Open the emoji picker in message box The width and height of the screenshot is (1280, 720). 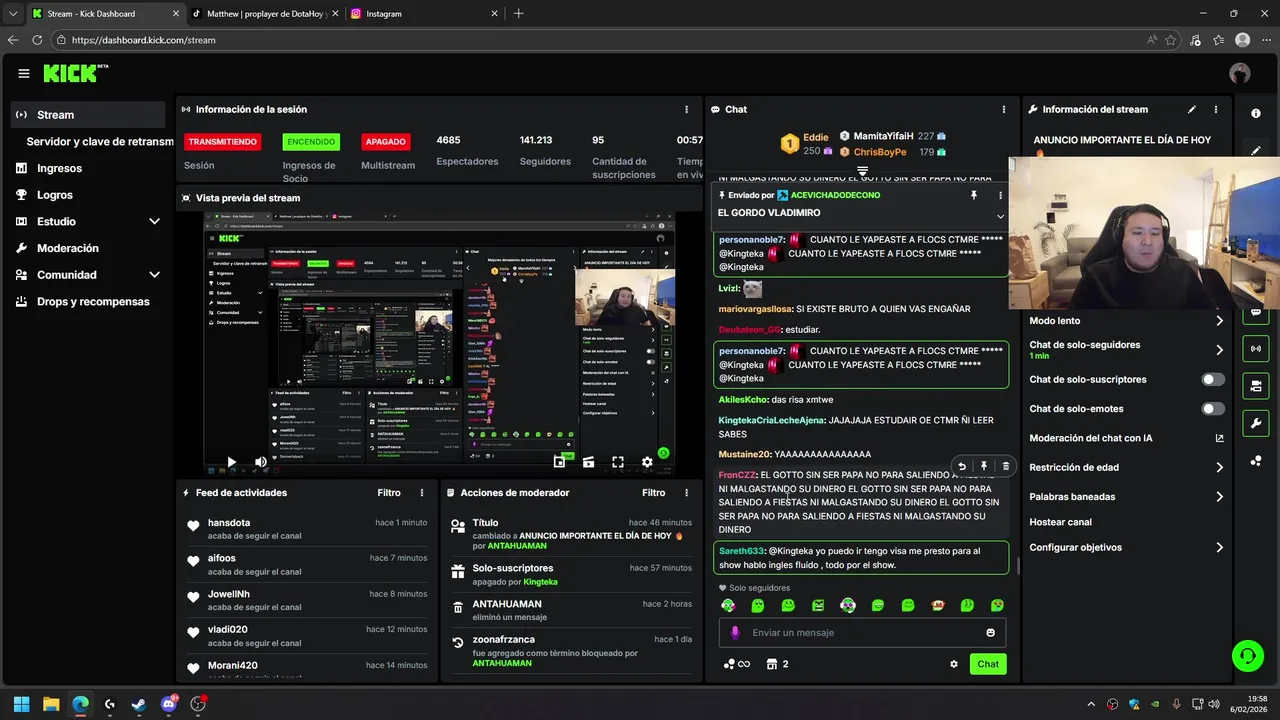pos(991,633)
